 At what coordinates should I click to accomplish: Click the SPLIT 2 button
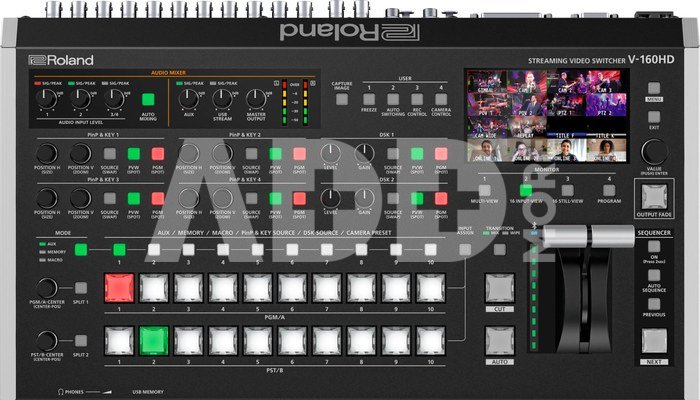81,341
